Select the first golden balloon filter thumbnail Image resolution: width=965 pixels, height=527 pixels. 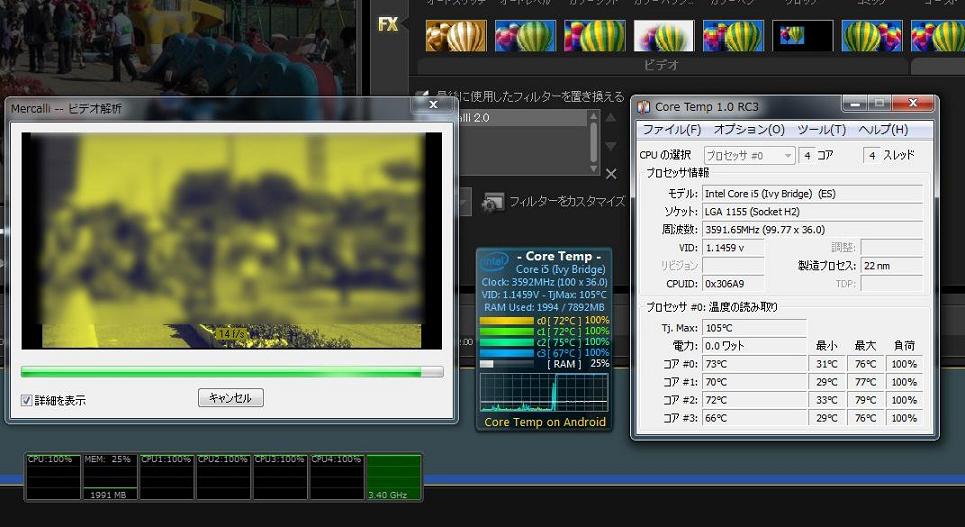456,36
